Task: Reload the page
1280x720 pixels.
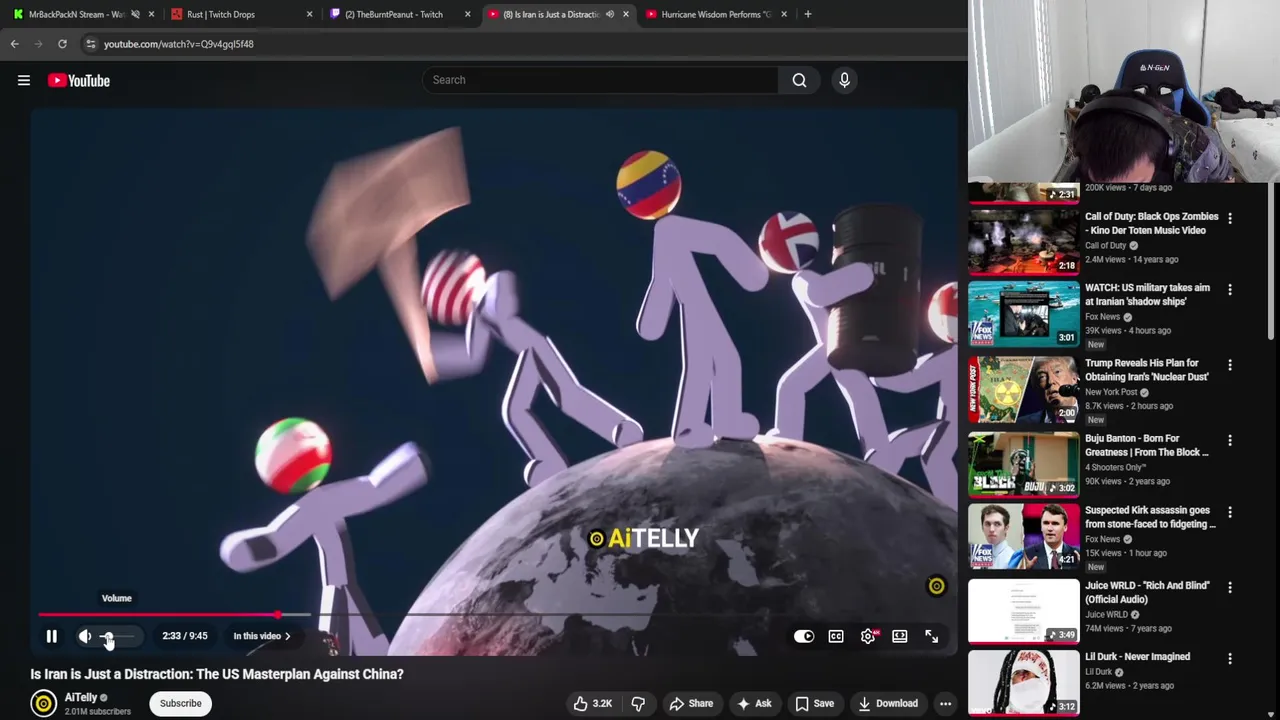Action: (62, 44)
